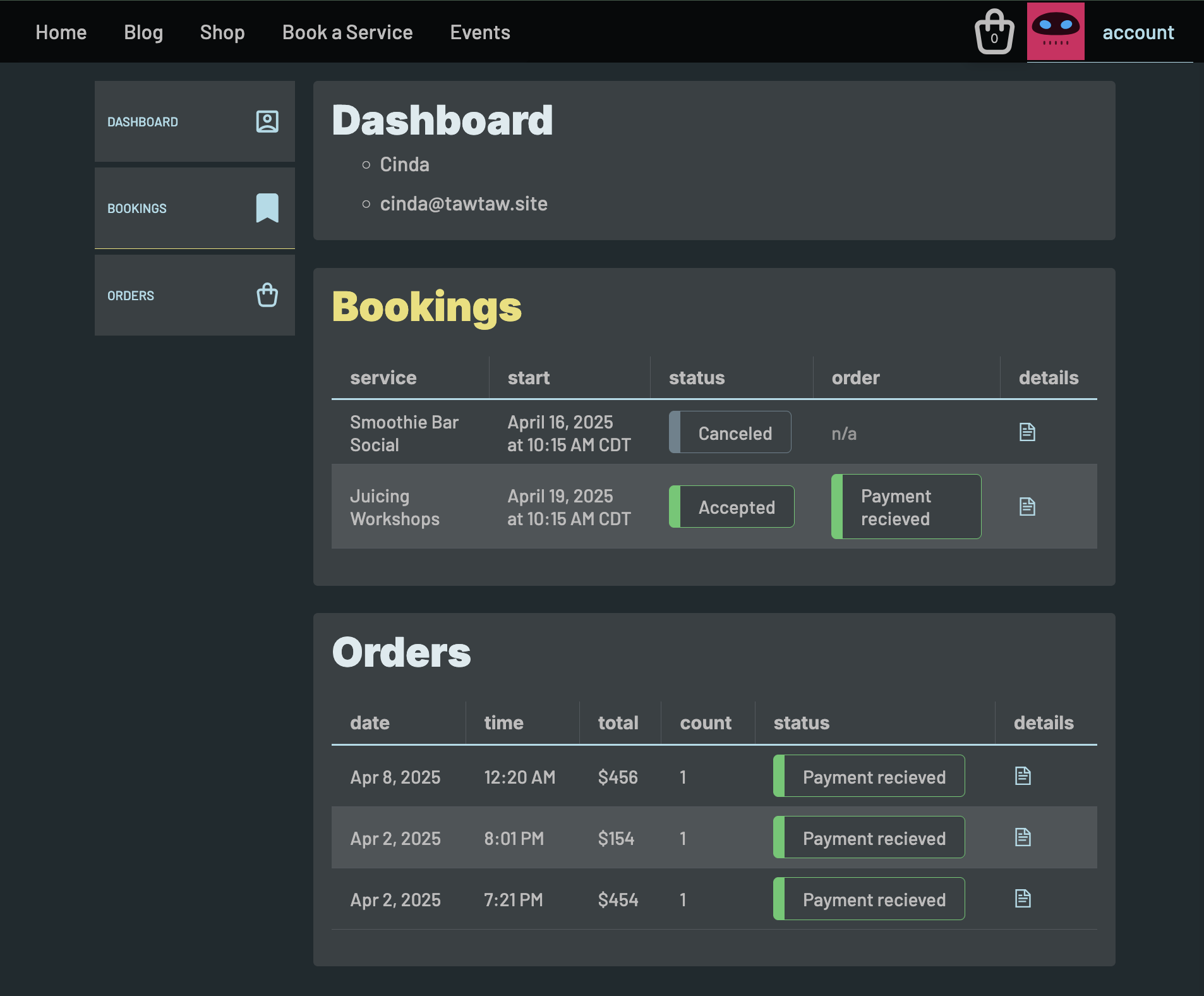Click the Canceled status badge
Viewport: 1204px width, 996px height.
[730, 432]
